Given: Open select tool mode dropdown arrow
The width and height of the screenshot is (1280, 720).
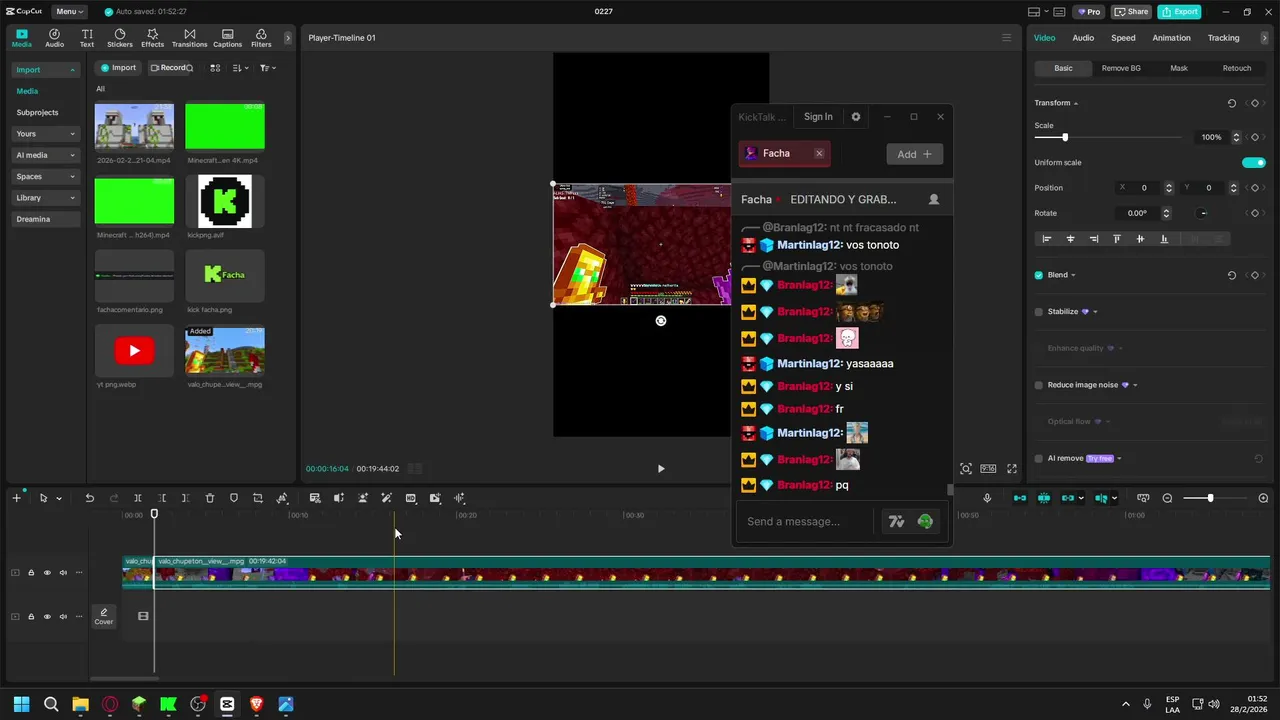Looking at the screenshot, I should 59,498.
